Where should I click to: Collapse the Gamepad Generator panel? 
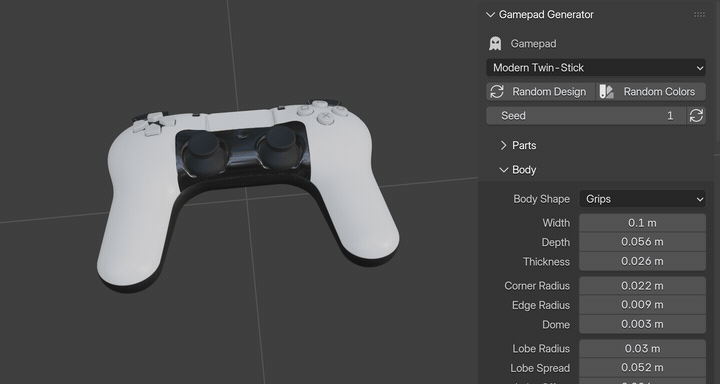[490, 15]
